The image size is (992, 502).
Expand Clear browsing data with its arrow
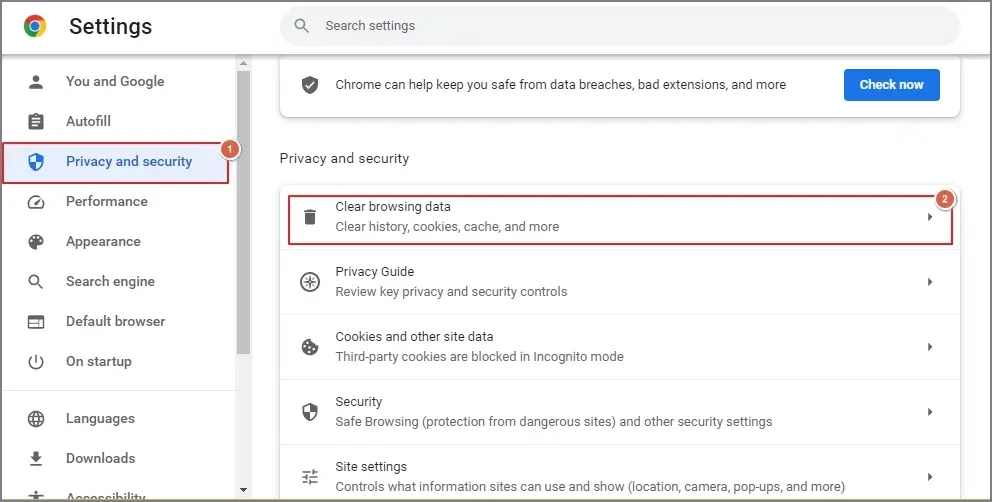[x=930, y=217]
